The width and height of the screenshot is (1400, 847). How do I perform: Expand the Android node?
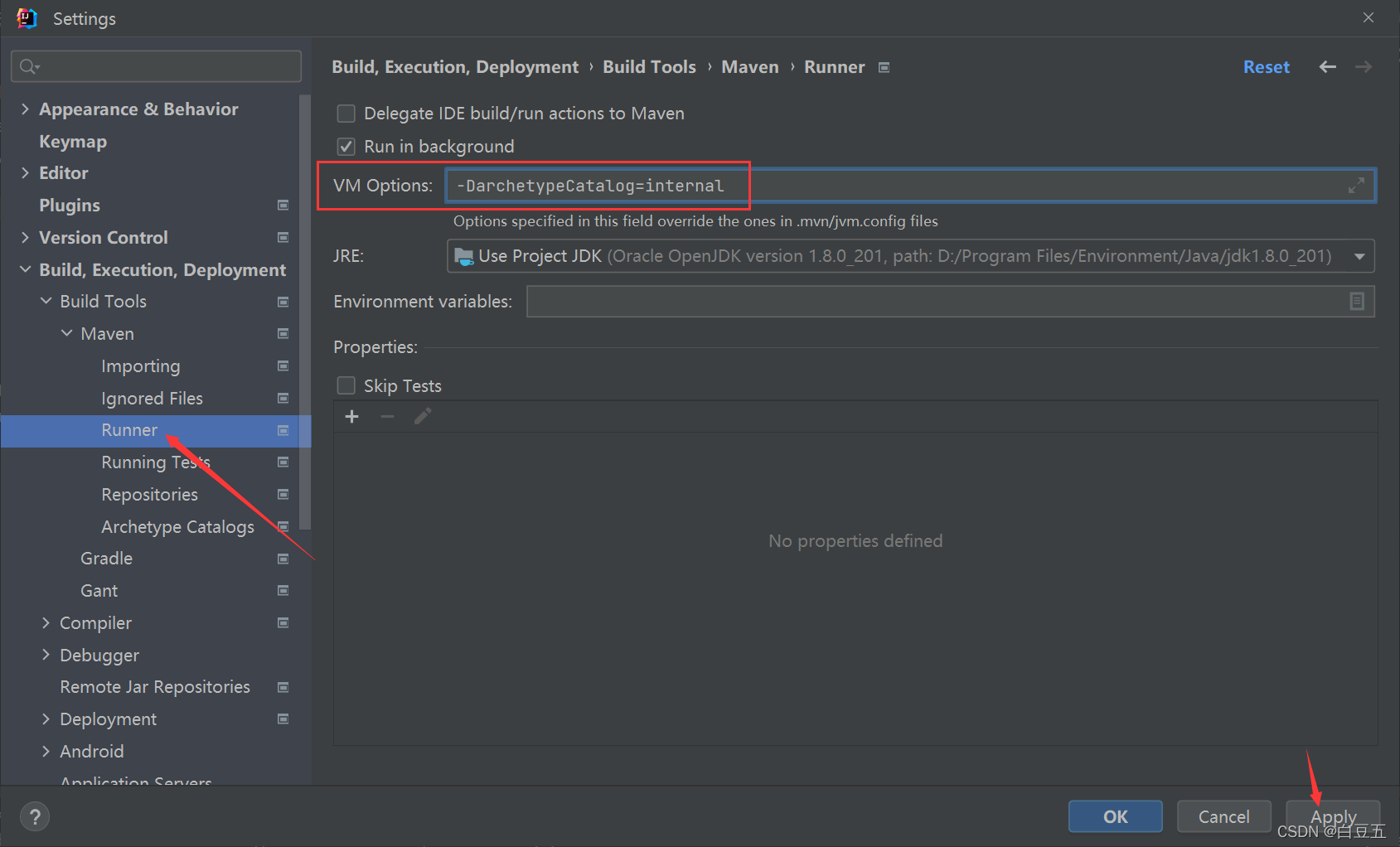coord(46,751)
